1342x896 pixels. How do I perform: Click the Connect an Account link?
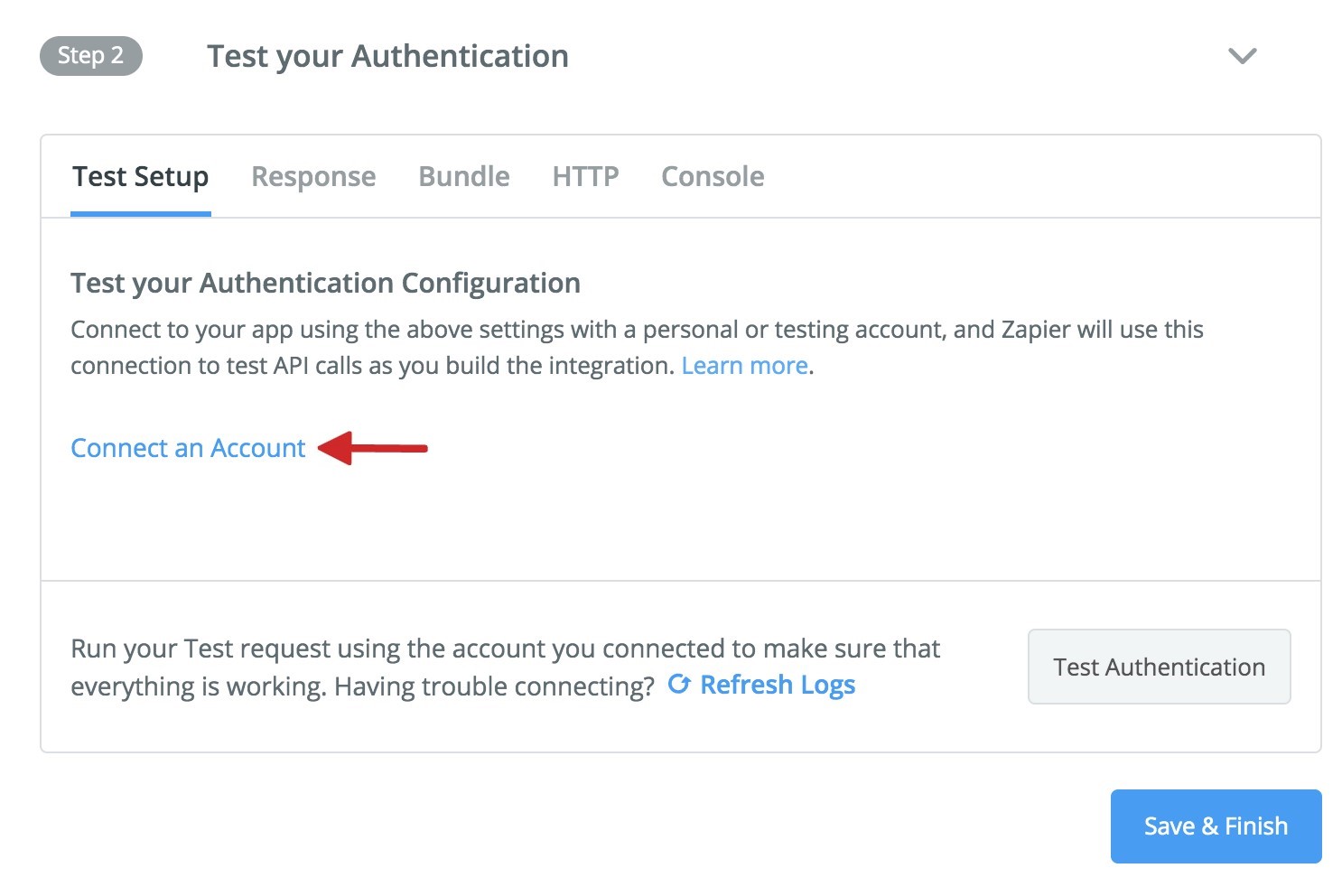[x=188, y=448]
